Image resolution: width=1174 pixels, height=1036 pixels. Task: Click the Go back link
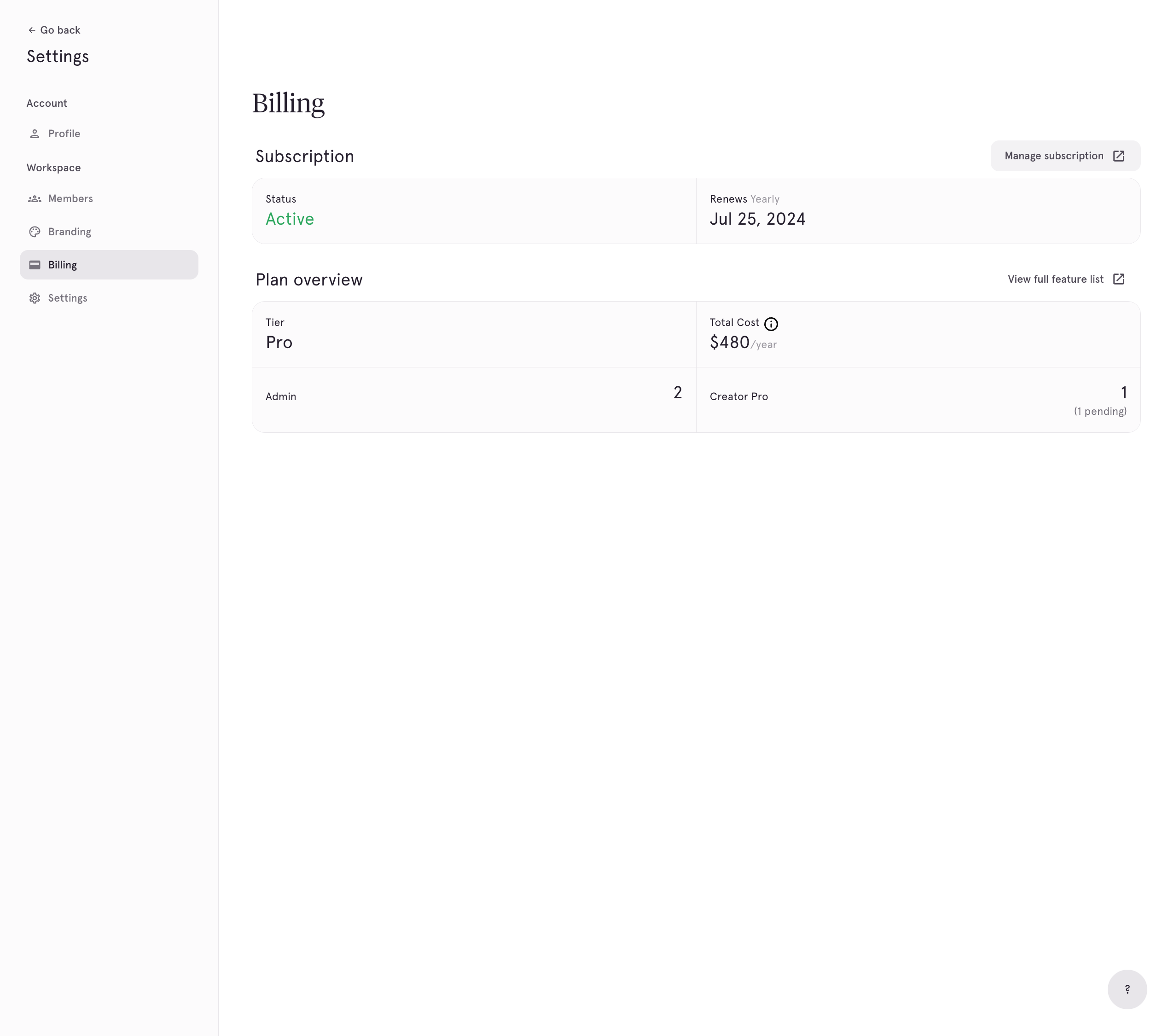[54, 30]
